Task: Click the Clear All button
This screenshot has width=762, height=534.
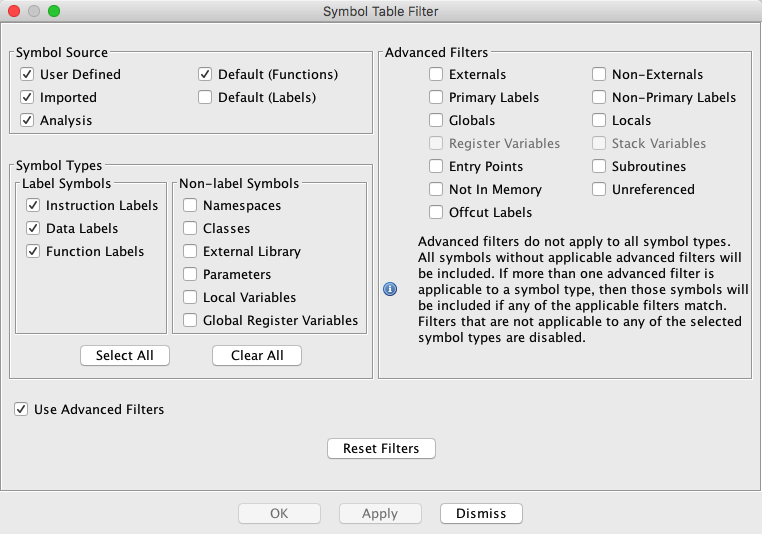Action: pos(256,355)
